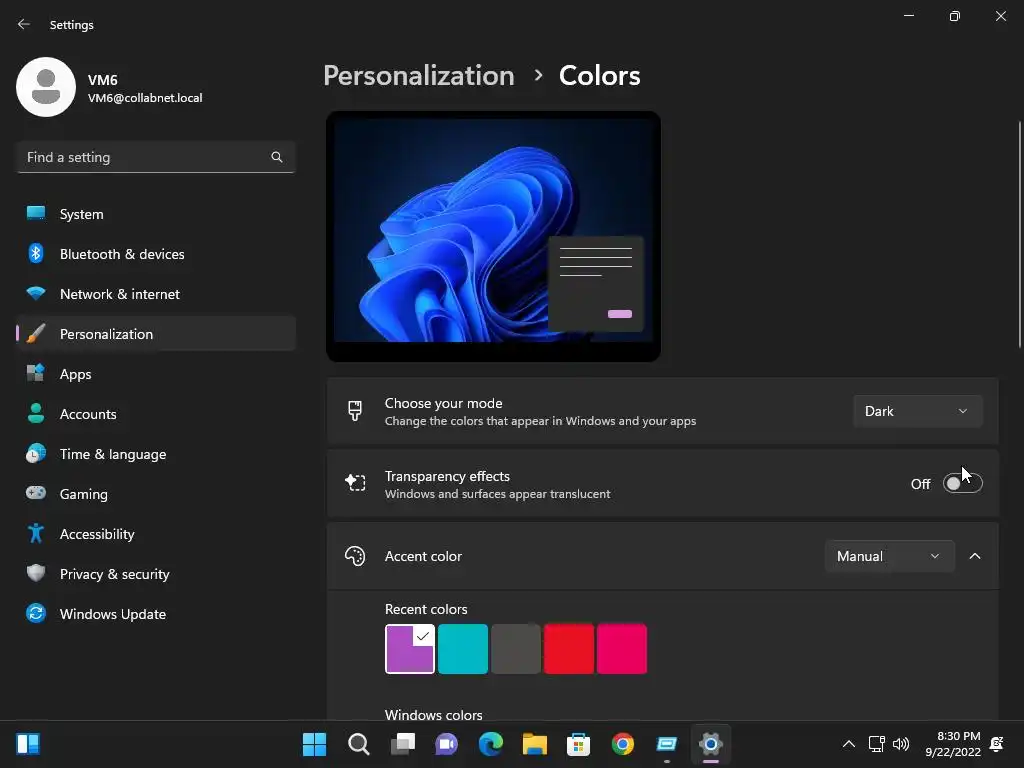Click the Accounts person icon
This screenshot has width=1024, height=768.
[x=36, y=413]
